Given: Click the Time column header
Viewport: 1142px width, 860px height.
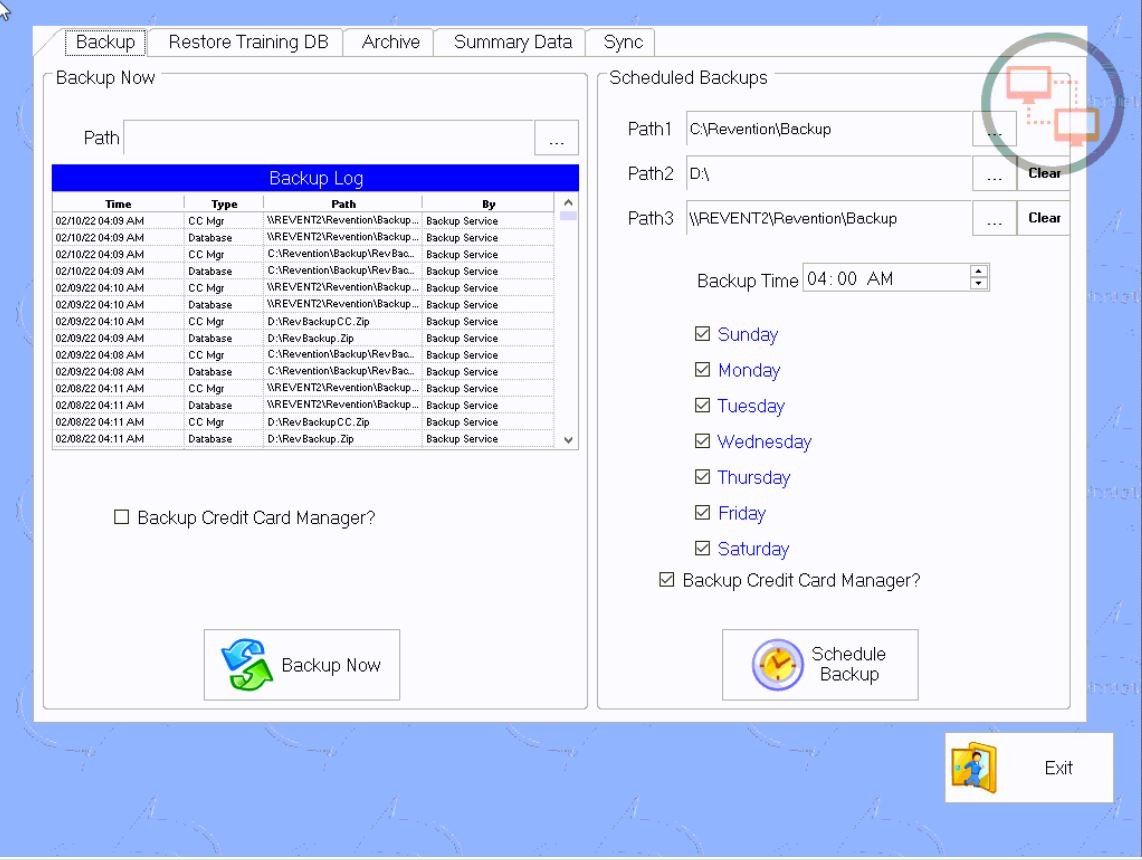Looking at the screenshot, I should click(x=118, y=204).
